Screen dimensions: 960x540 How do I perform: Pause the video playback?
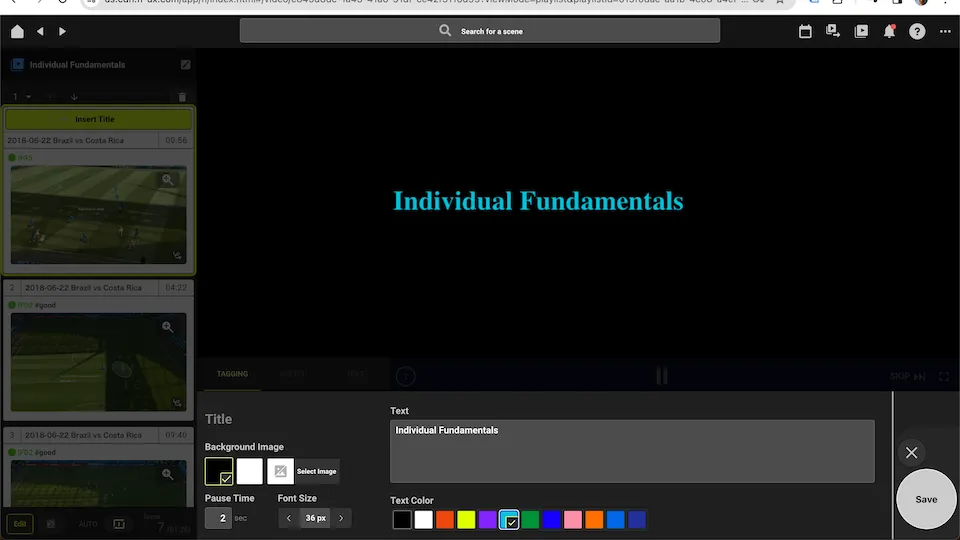pyautogui.click(x=662, y=376)
